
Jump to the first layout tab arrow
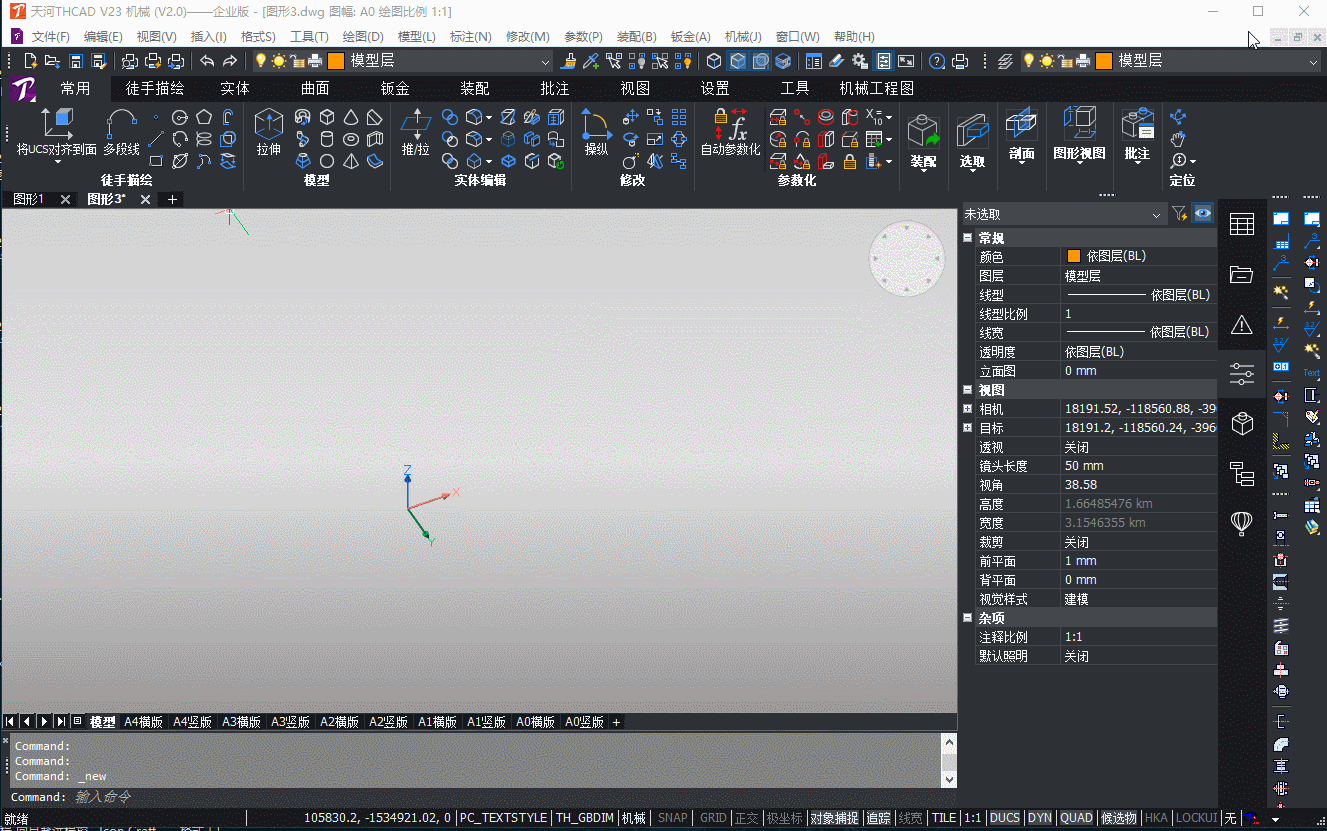[11, 722]
